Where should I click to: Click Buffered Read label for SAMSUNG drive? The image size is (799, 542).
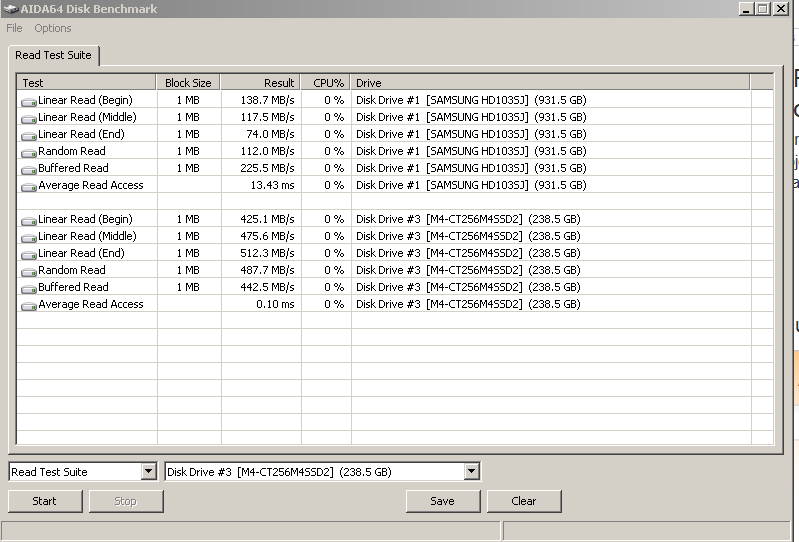[x=73, y=168]
